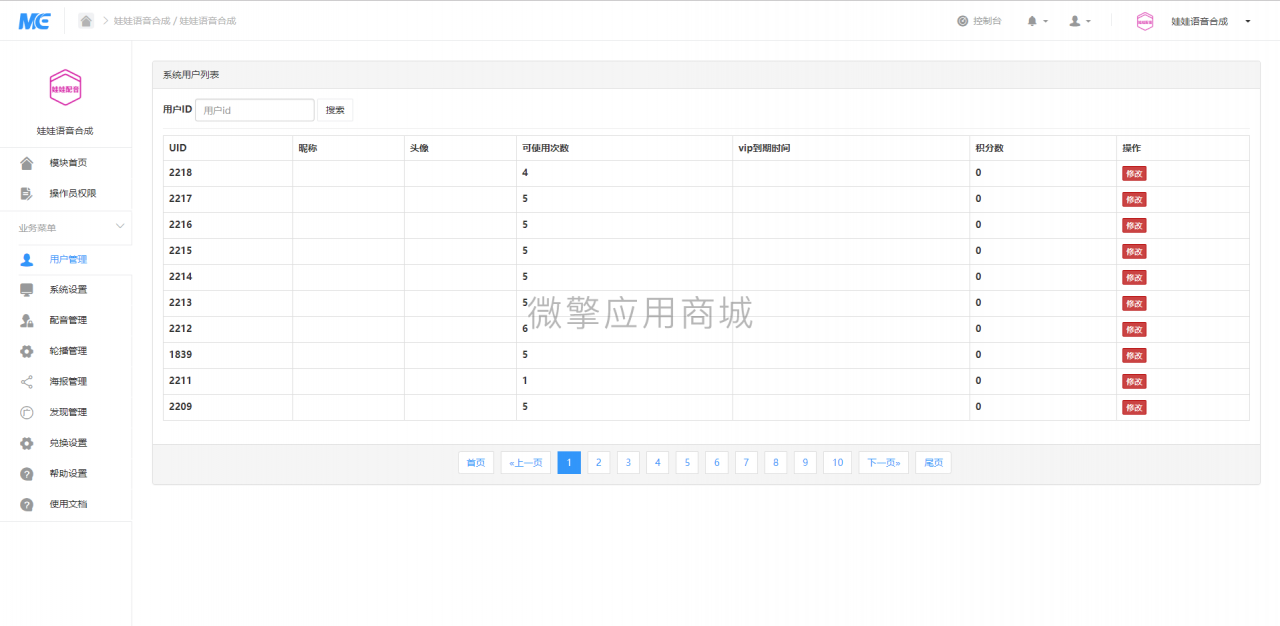1280x626 pixels.
Task: Open 轮播管理 menu item
Action: (66, 351)
